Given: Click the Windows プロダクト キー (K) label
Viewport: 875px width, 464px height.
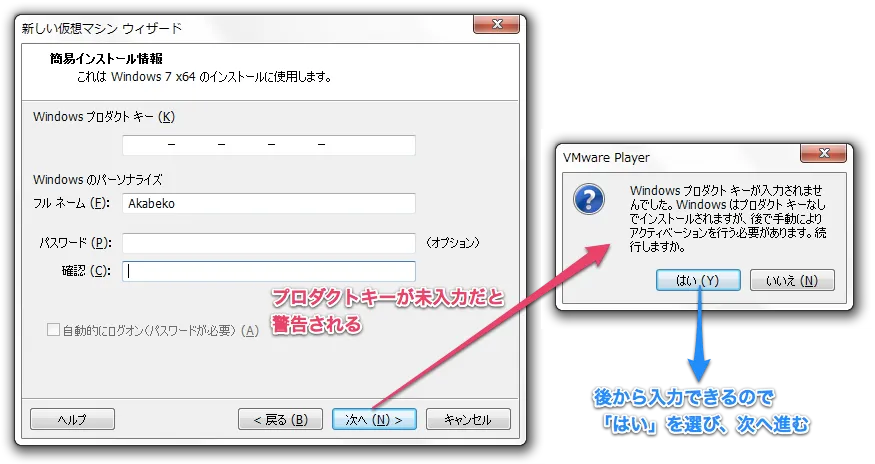Looking at the screenshot, I should pos(104,117).
